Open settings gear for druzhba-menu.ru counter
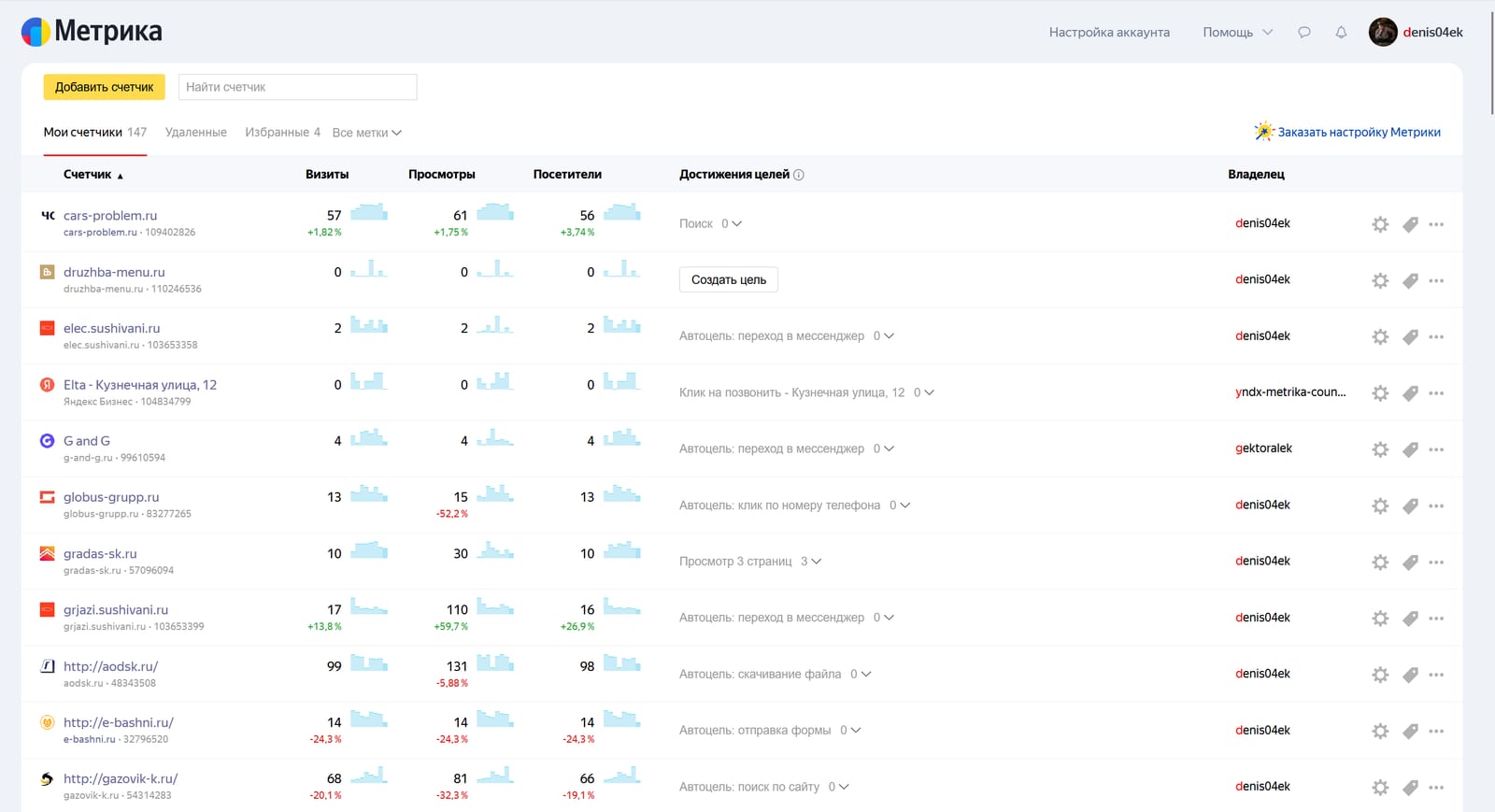This screenshot has width=1495, height=812. click(x=1380, y=280)
